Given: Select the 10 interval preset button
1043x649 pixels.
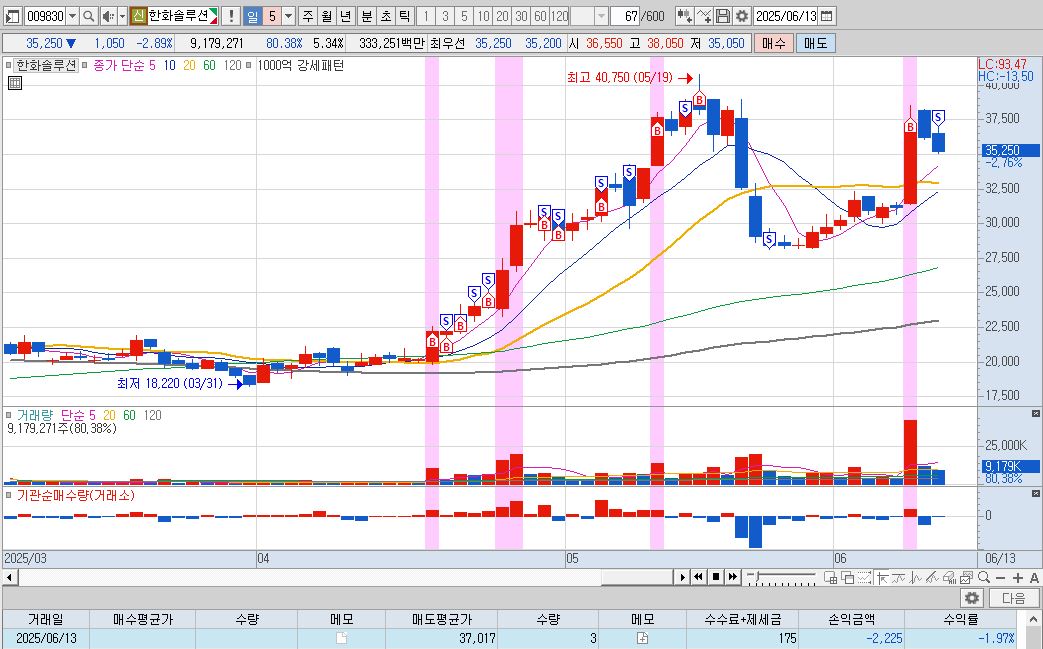Looking at the screenshot, I should click(x=483, y=16).
